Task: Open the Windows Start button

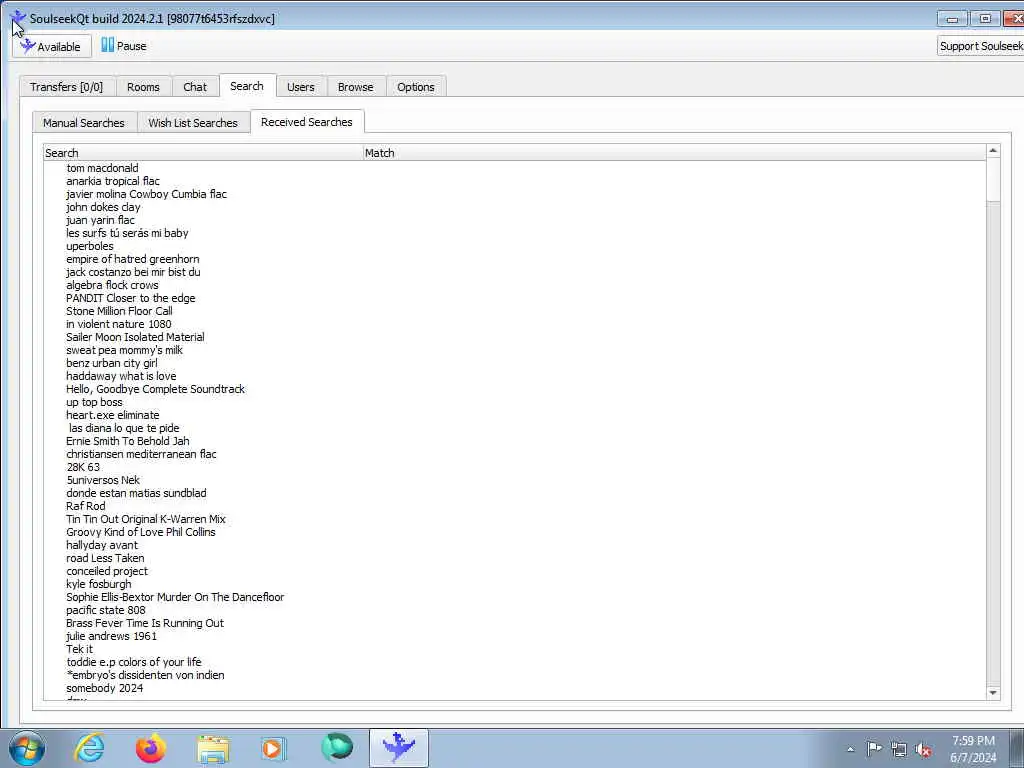Action: coord(27,748)
